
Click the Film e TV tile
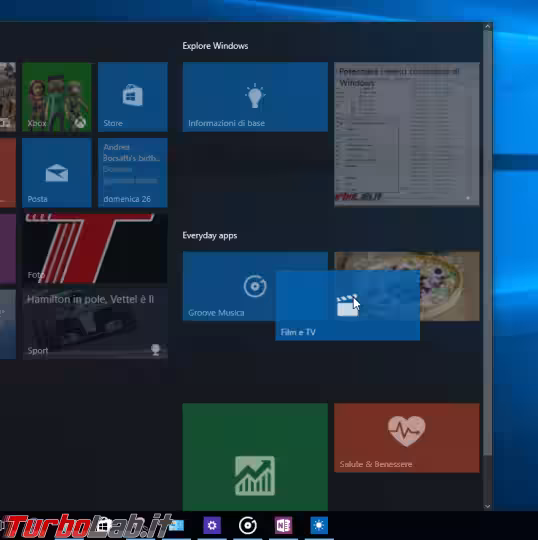click(348, 305)
